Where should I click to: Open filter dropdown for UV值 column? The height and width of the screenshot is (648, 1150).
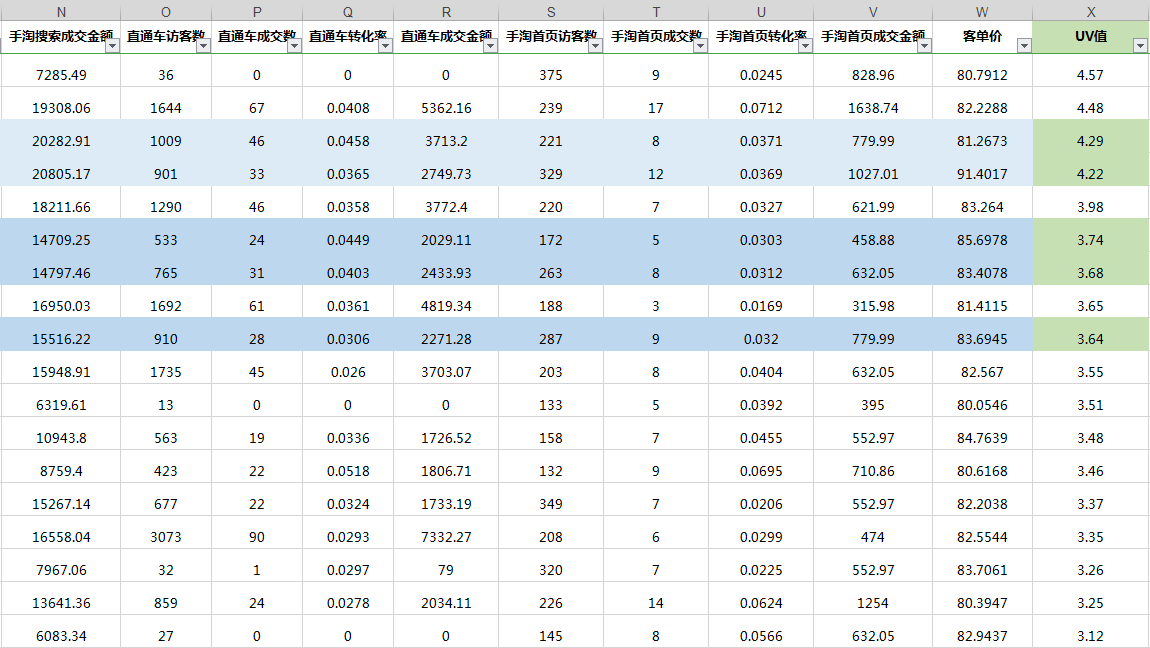point(1140,45)
